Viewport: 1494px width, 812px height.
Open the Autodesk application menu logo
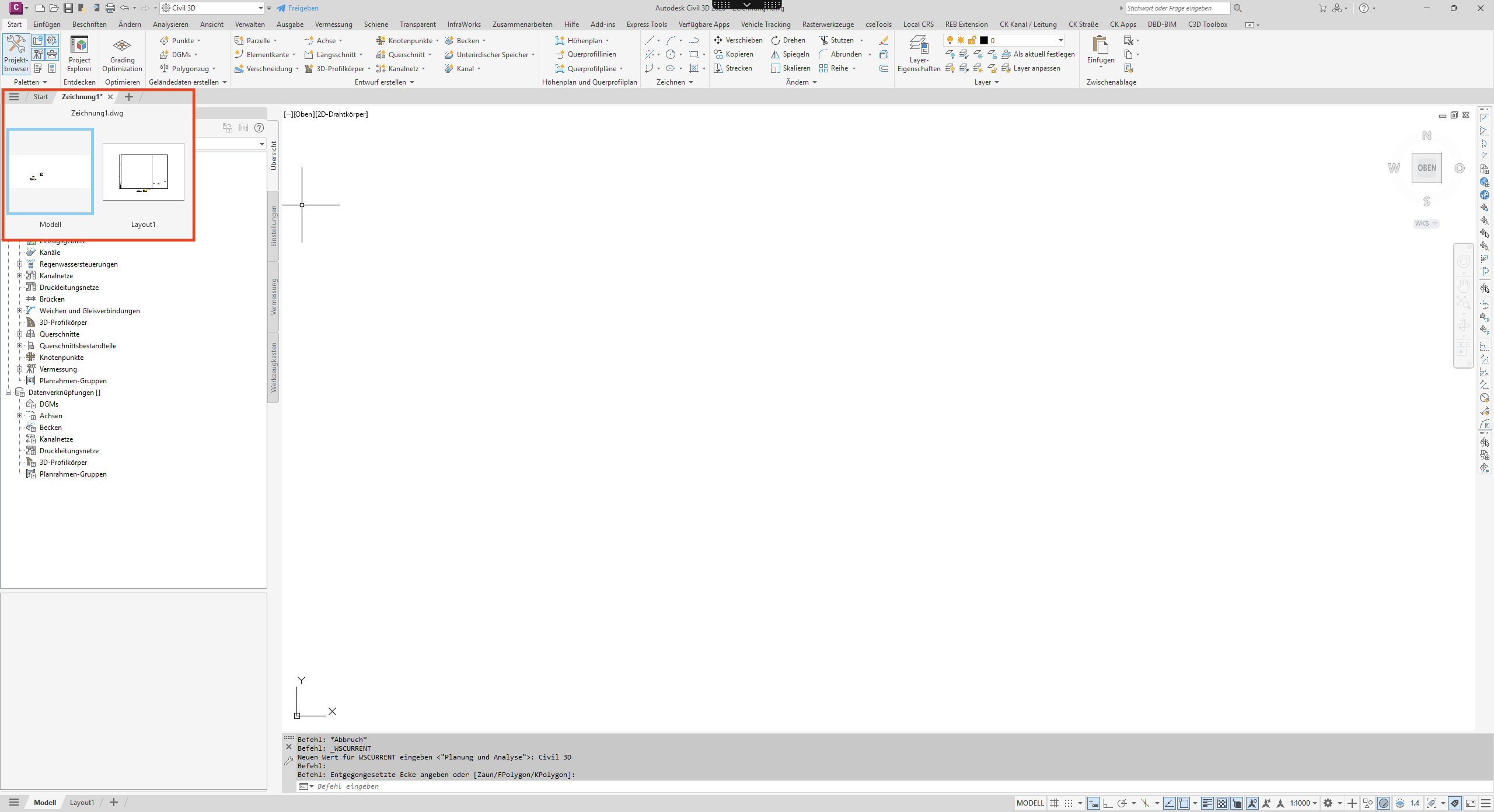click(16, 8)
